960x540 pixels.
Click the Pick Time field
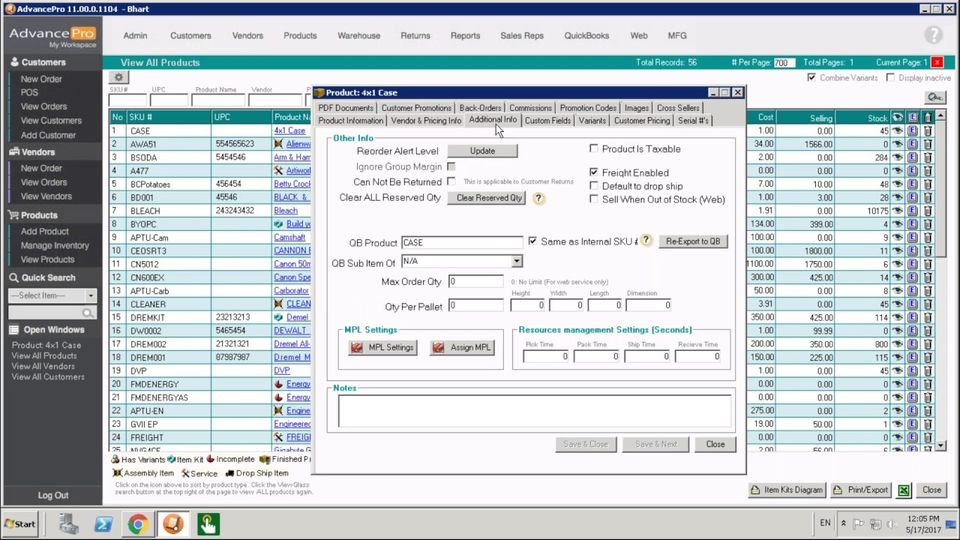546,356
